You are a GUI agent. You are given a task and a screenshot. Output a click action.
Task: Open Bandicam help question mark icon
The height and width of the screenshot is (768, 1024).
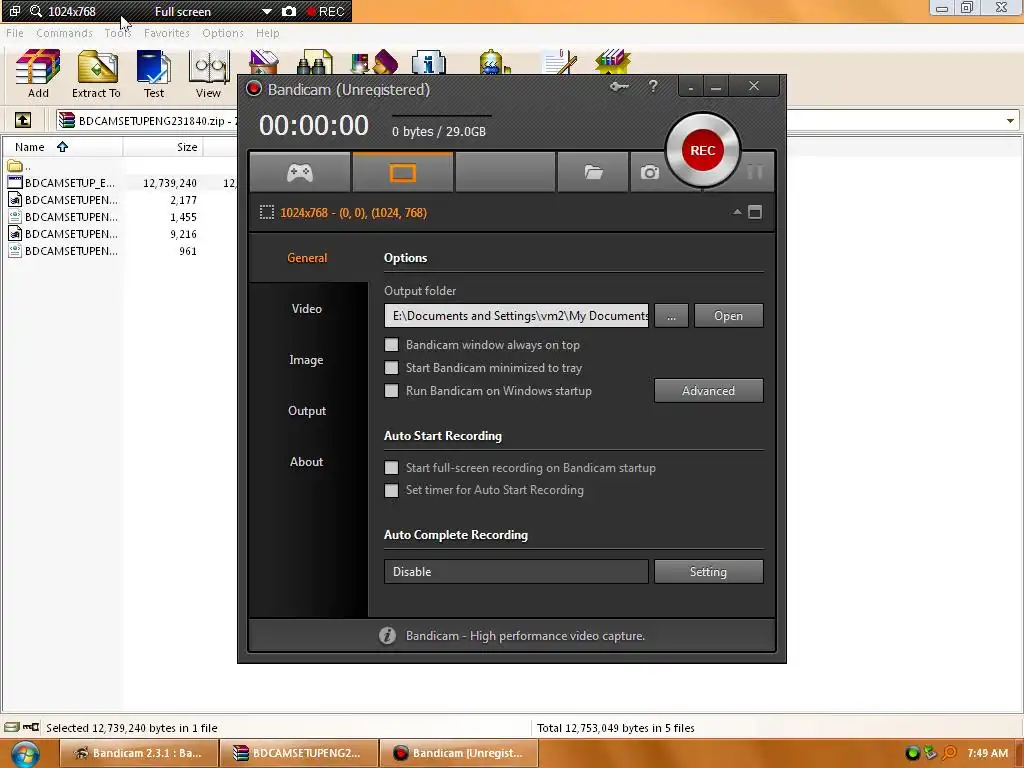(x=653, y=86)
